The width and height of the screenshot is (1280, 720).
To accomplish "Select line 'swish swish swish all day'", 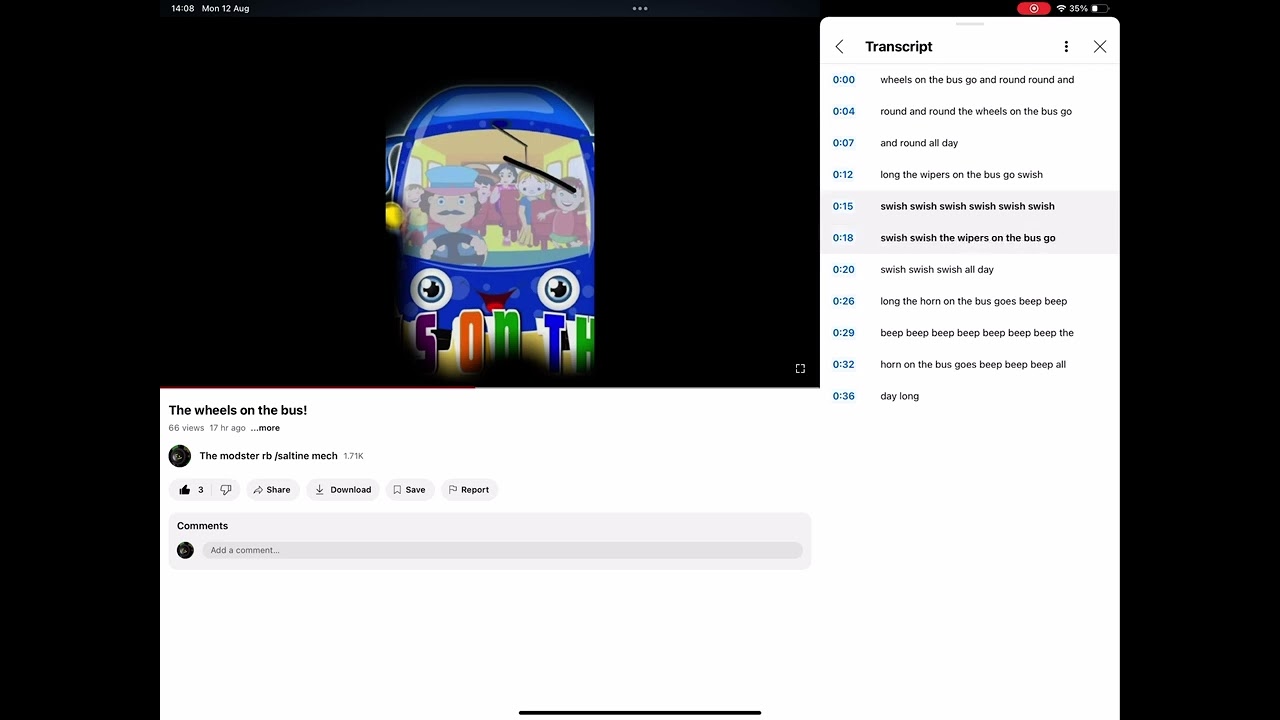I will (x=937, y=270).
